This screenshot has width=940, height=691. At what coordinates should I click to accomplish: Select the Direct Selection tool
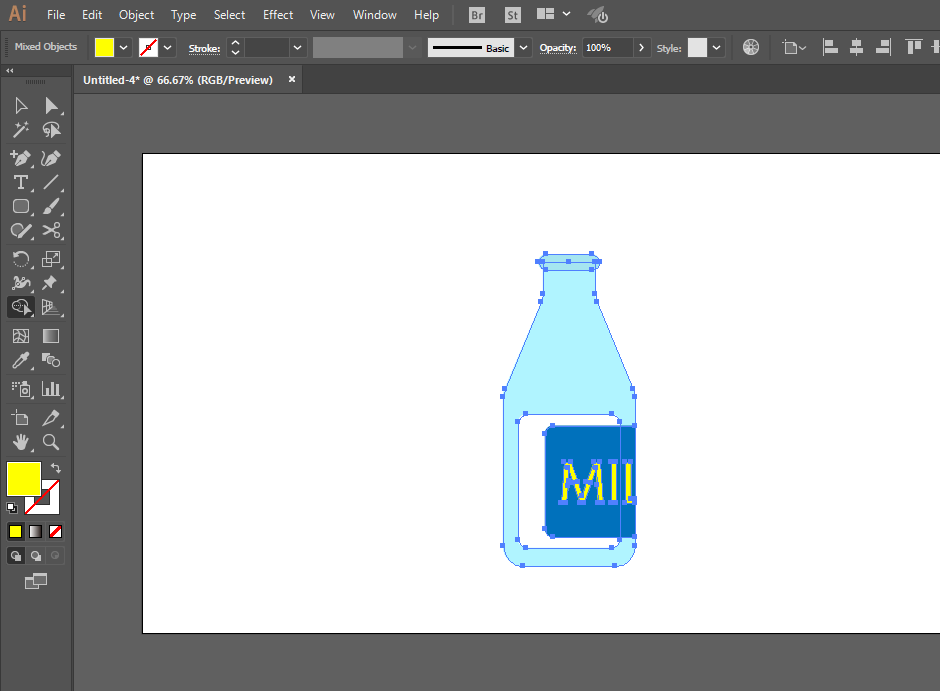(x=52, y=106)
